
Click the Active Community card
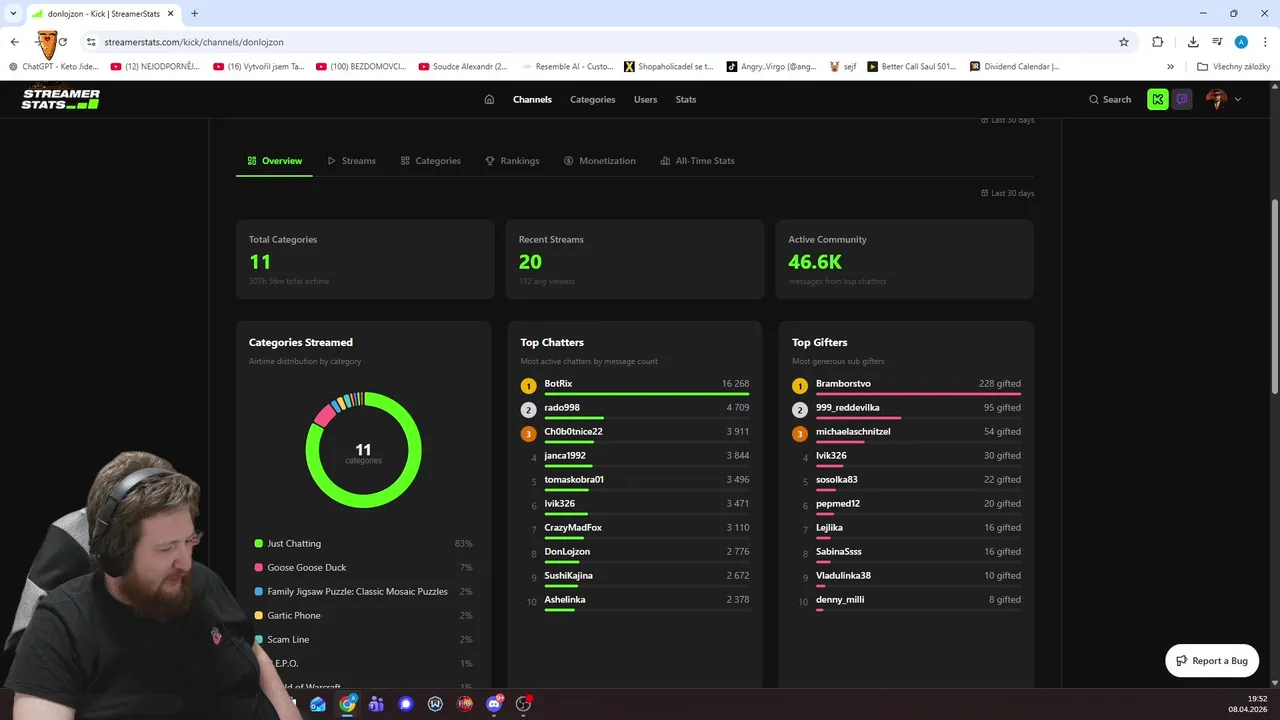click(905, 259)
